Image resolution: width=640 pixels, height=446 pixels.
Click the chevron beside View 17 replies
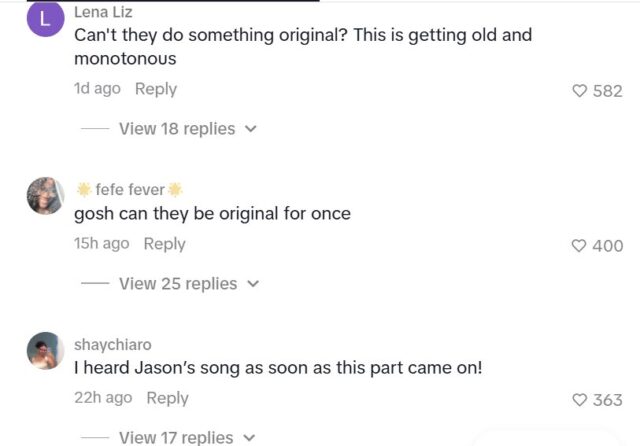[x=250, y=437]
